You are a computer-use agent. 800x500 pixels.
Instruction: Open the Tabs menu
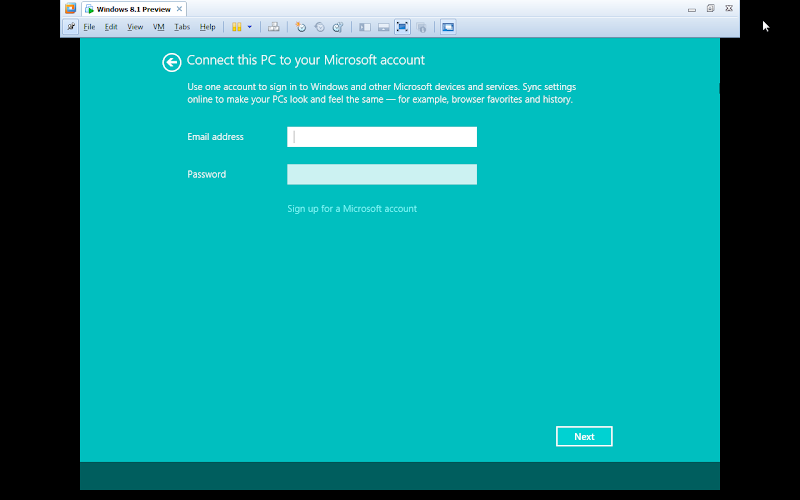point(182,27)
